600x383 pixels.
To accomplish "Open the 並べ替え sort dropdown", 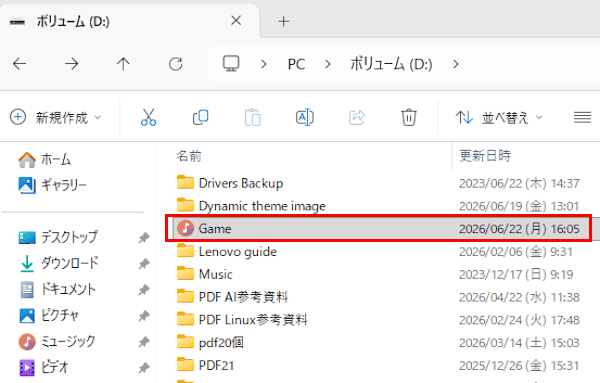I will pyautogui.click(x=499, y=117).
